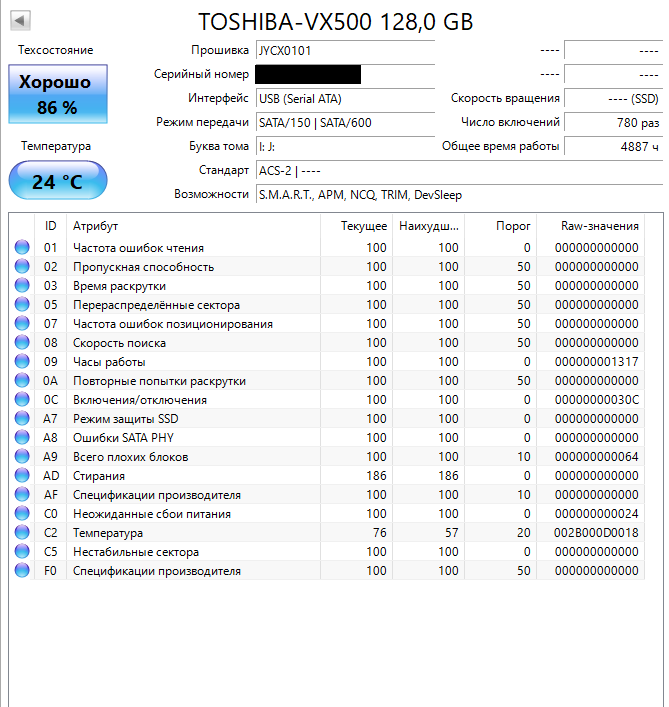Click the status orb for Включения/отключения
The width and height of the screenshot is (669, 707).
tap(22, 399)
